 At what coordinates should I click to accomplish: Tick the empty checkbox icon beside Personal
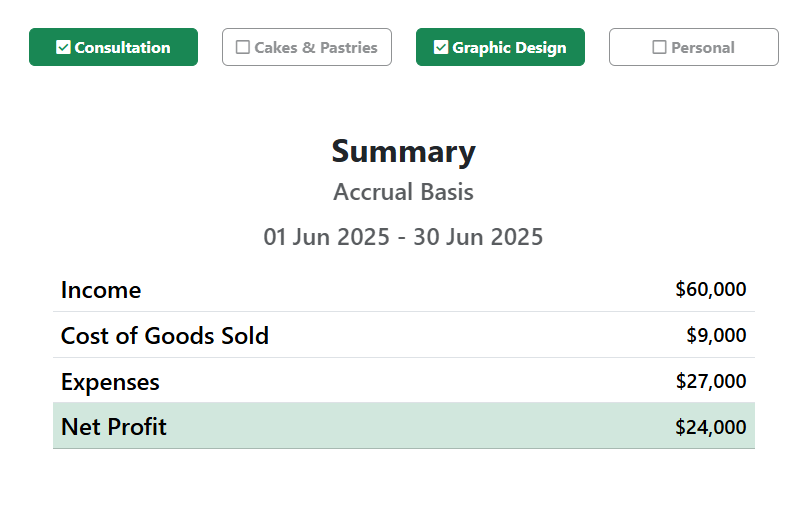(659, 47)
